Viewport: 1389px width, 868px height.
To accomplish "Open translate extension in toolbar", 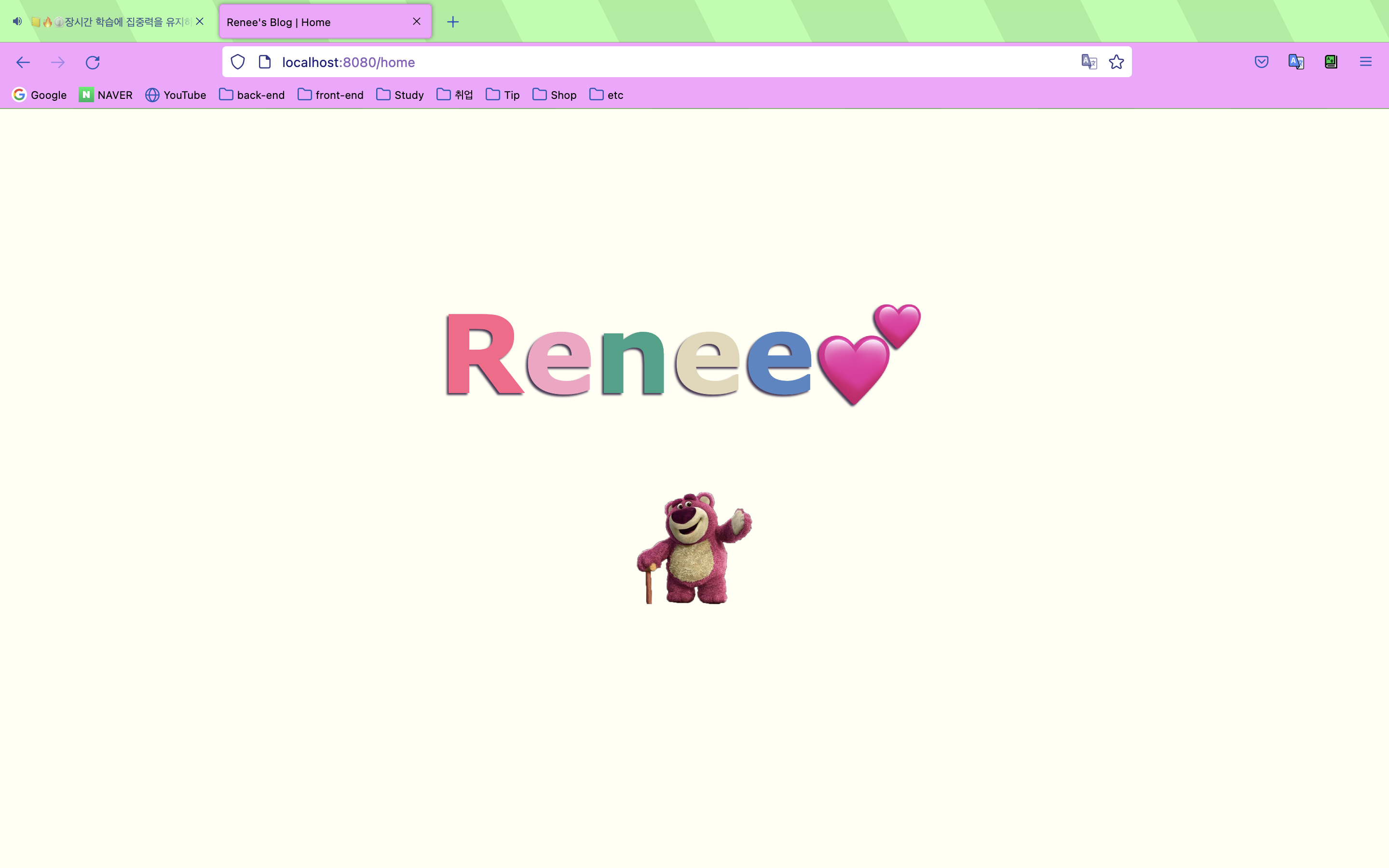I will (1296, 62).
